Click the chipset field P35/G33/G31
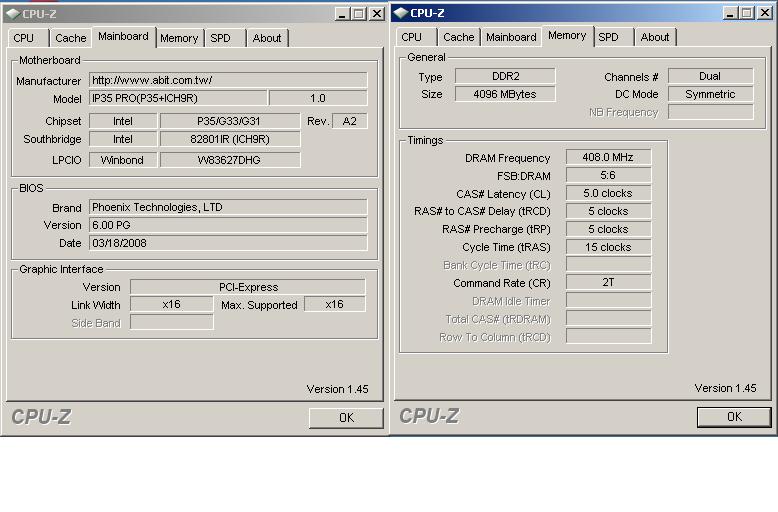 [x=230, y=121]
